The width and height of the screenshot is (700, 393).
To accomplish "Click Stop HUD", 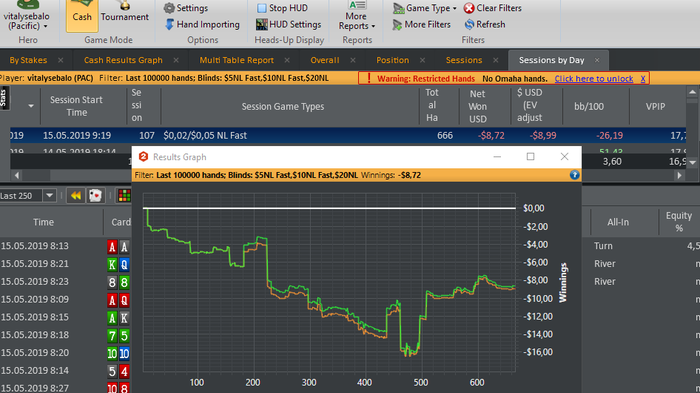I will (282, 8).
